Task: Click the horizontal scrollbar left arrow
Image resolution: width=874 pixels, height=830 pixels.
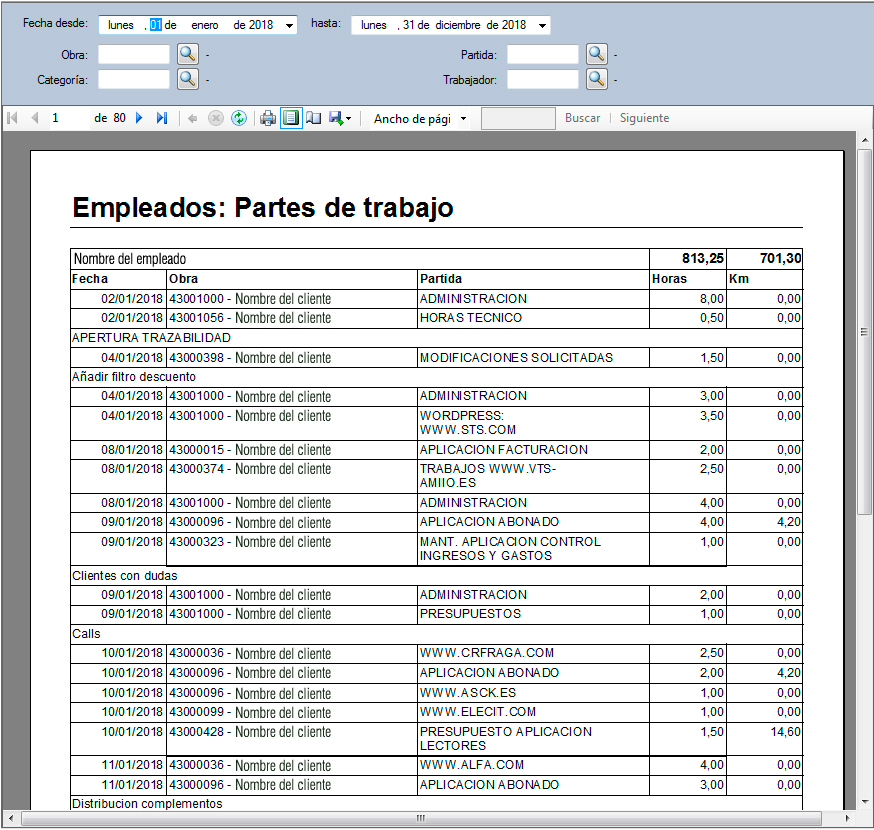Action: (x=11, y=818)
